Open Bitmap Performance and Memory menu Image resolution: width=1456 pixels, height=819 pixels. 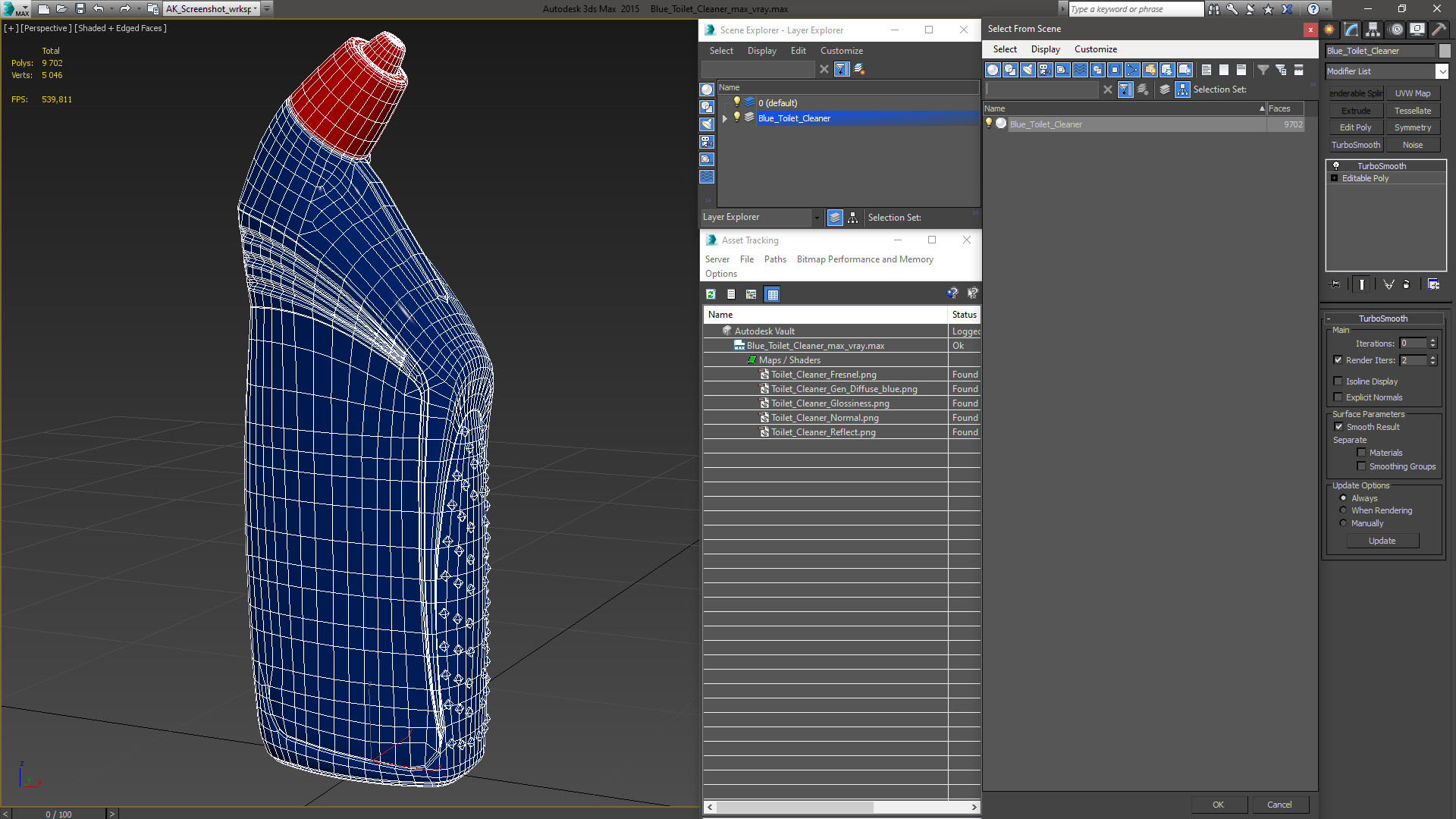[x=864, y=259]
